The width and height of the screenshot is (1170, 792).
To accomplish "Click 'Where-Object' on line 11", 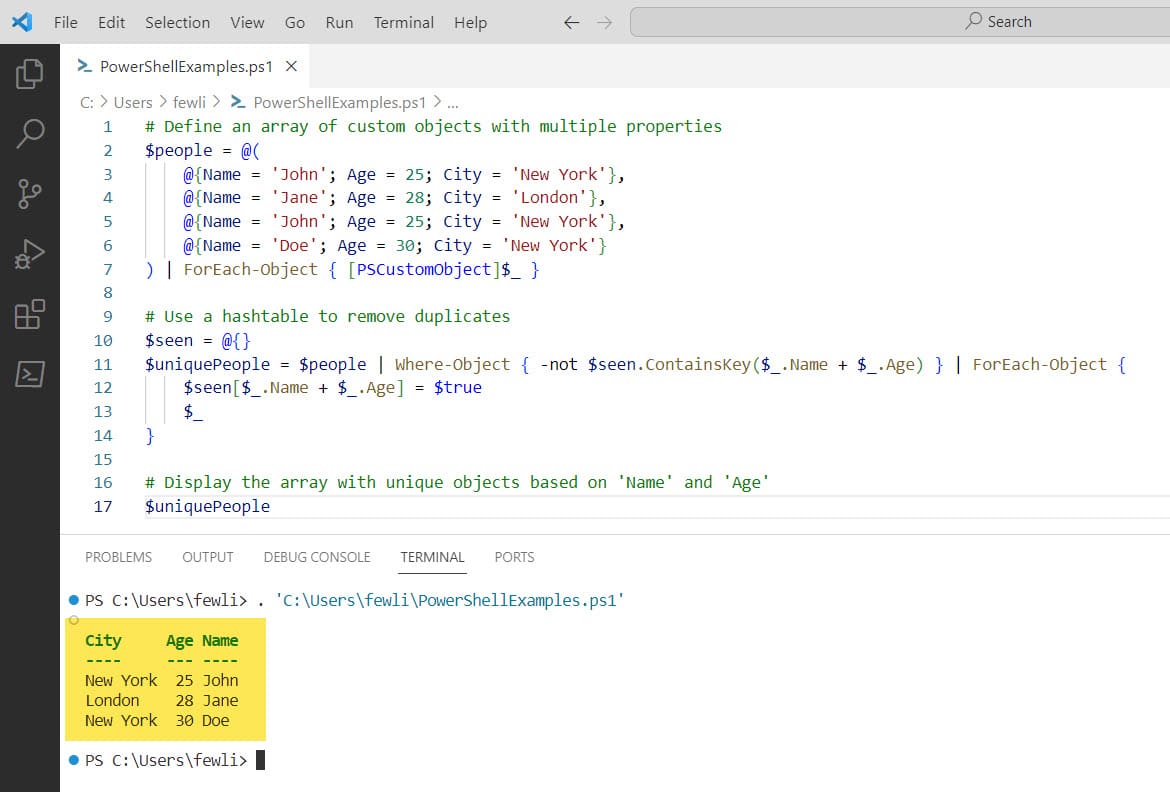I will click(x=452, y=364).
